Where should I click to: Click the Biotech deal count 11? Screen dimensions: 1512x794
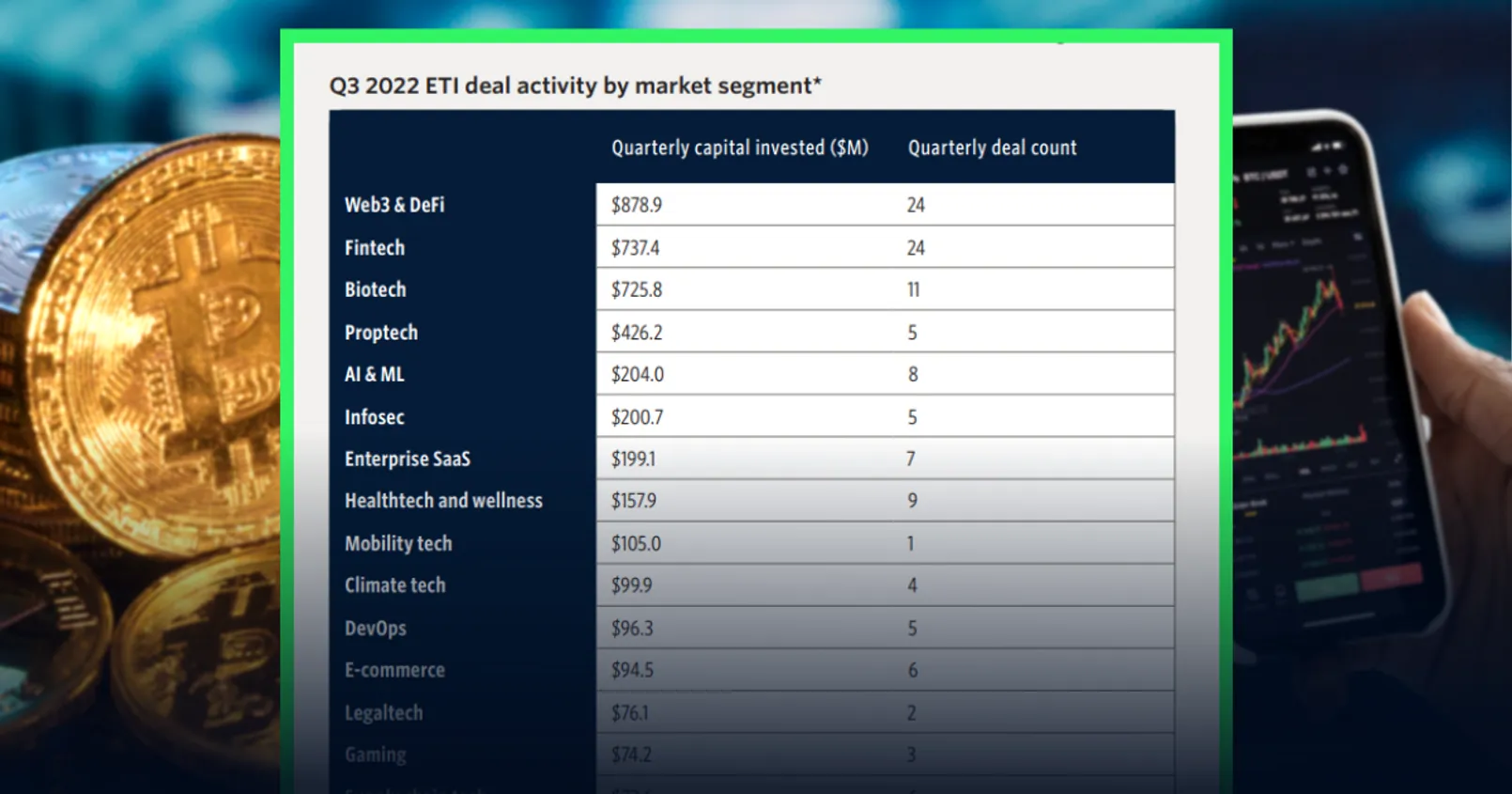click(x=914, y=289)
